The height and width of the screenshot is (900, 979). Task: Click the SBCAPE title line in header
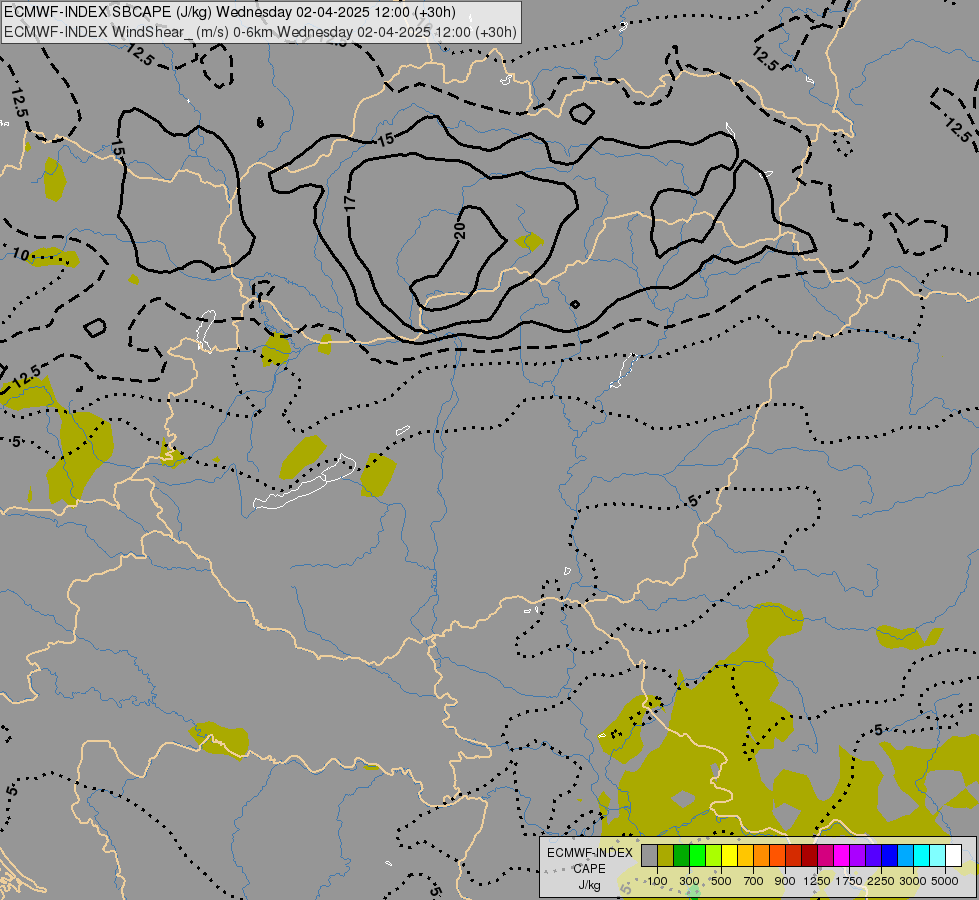point(230,12)
